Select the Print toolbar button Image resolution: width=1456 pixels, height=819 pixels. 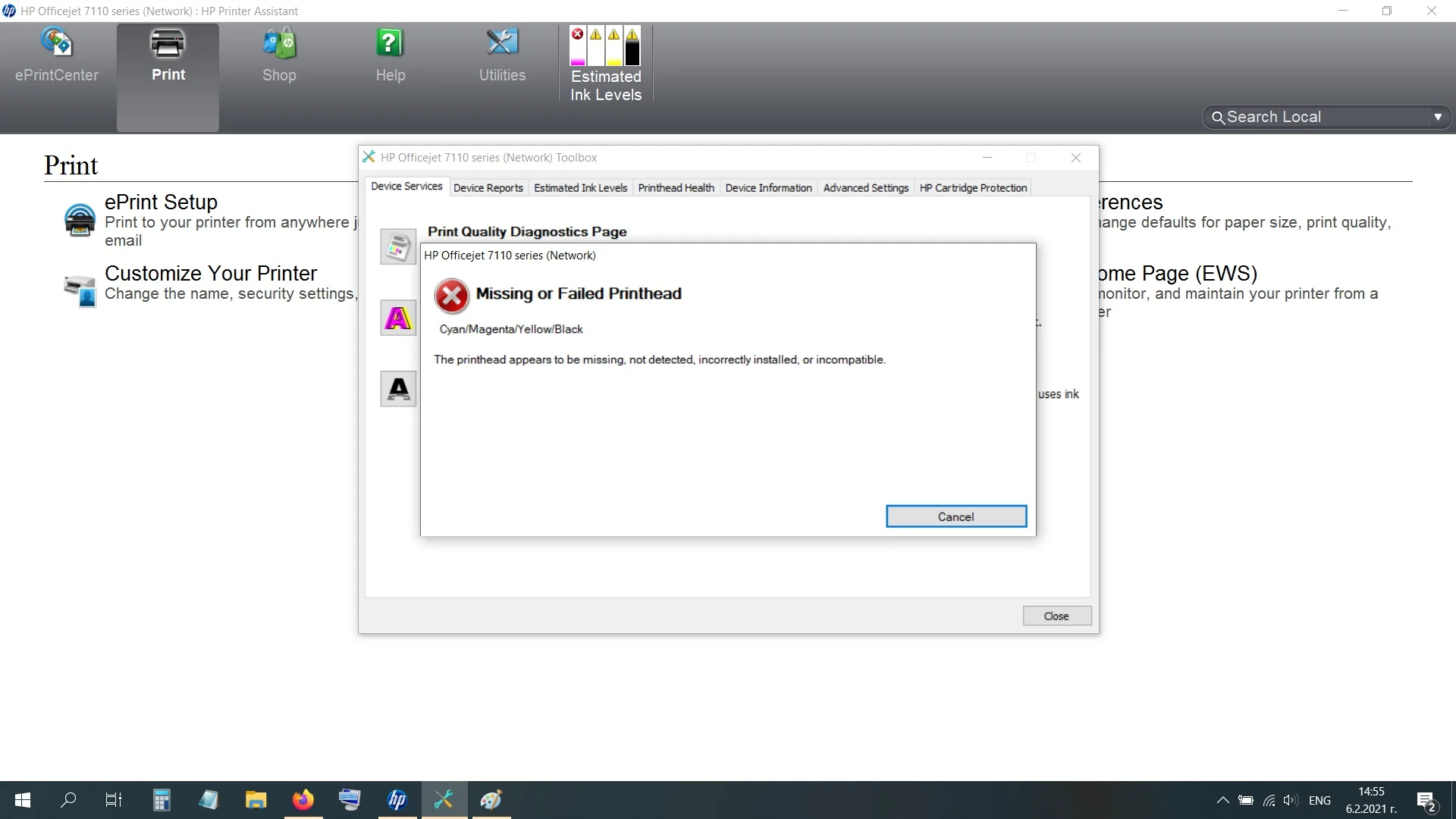click(x=168, y=55)
